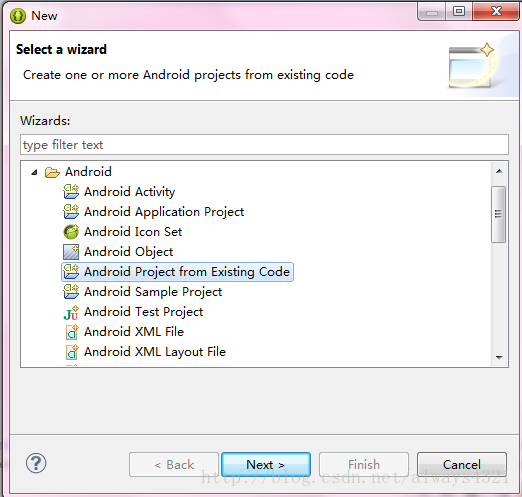Click the Android Sample Project icon
Image resolution: width=522 pixels, height=497 pixels.
(x=71, y=292)
